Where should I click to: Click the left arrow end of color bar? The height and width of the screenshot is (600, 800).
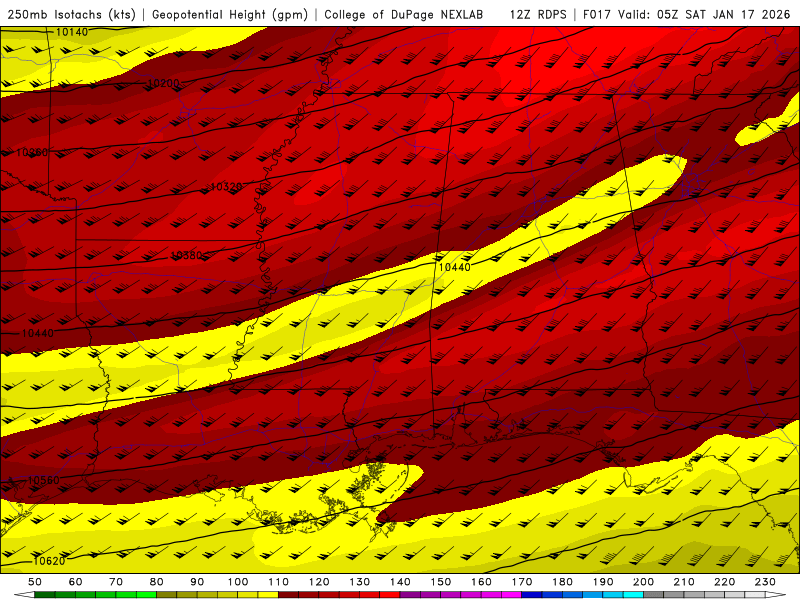pyautogui.click(x=24, y=595)
